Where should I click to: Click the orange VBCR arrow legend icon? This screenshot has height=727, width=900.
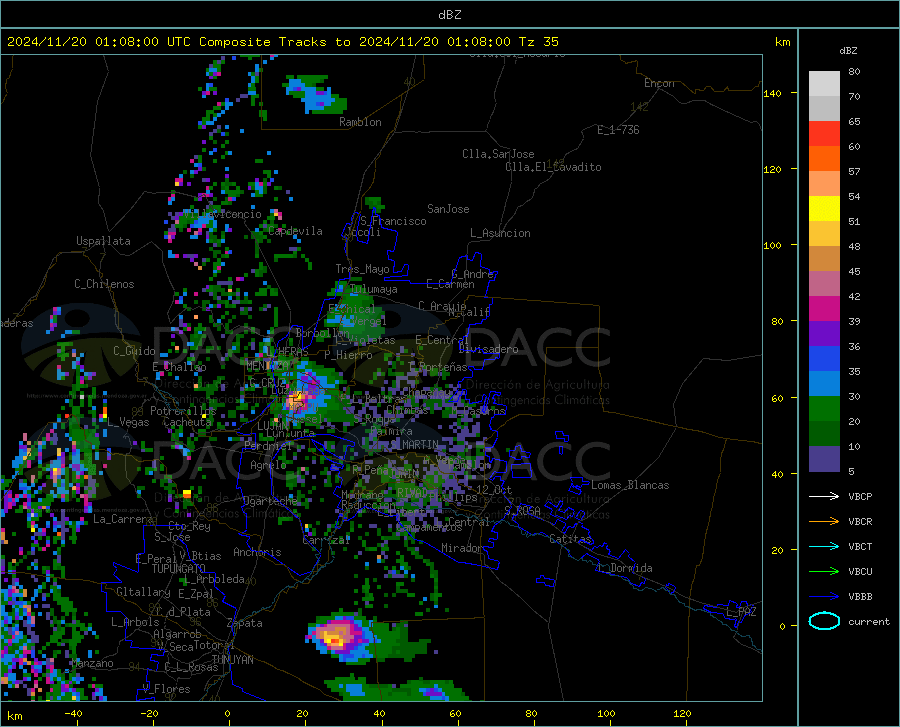pyautogui.click(x=824, y=521)
